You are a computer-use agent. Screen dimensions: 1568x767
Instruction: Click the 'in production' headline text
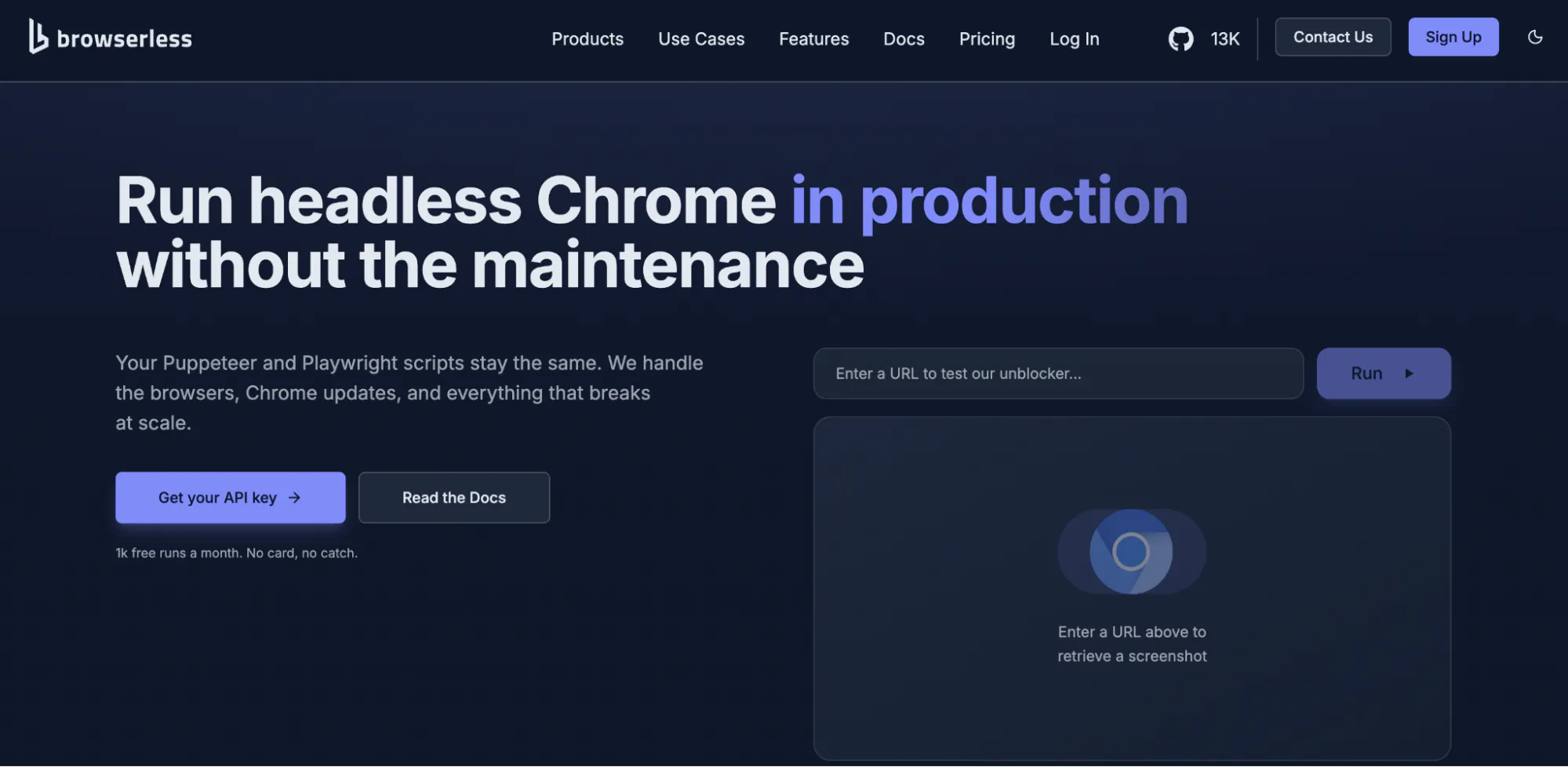989,202
